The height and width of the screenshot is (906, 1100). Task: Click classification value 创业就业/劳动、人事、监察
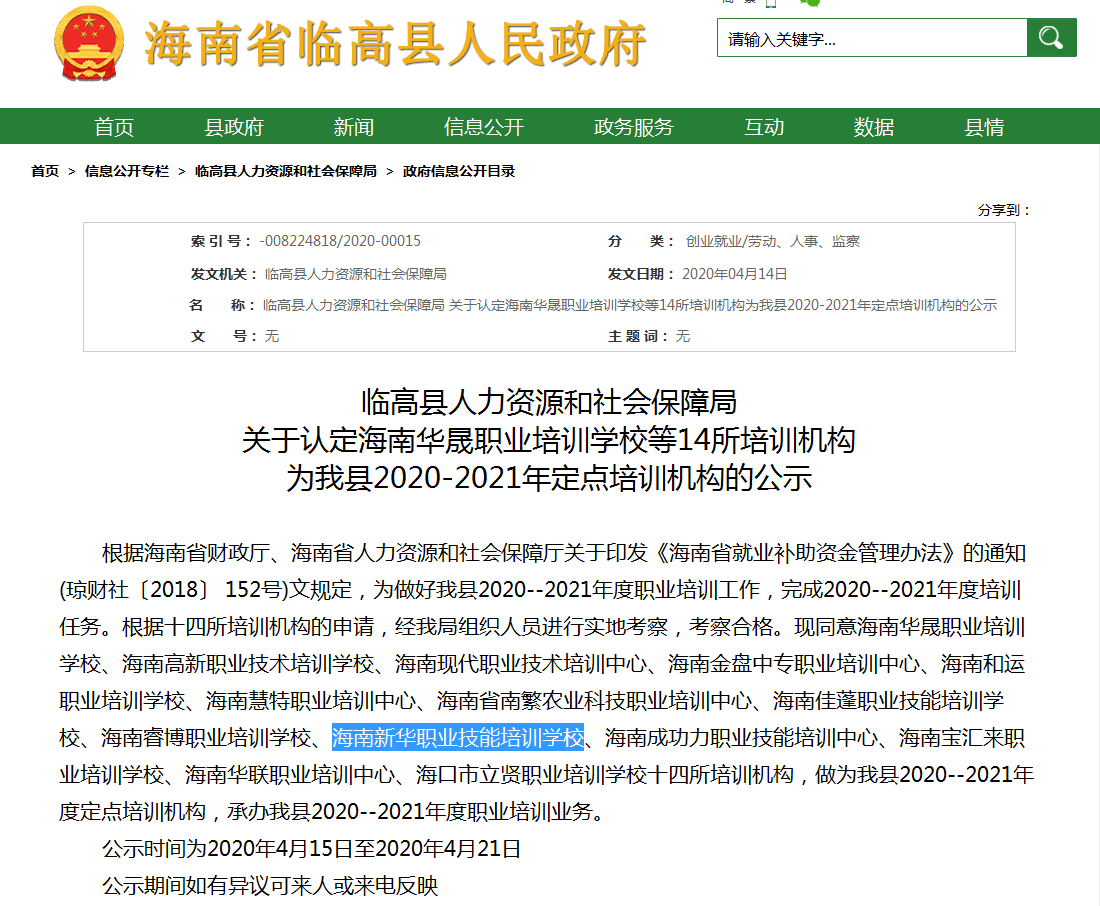[772, 241]
